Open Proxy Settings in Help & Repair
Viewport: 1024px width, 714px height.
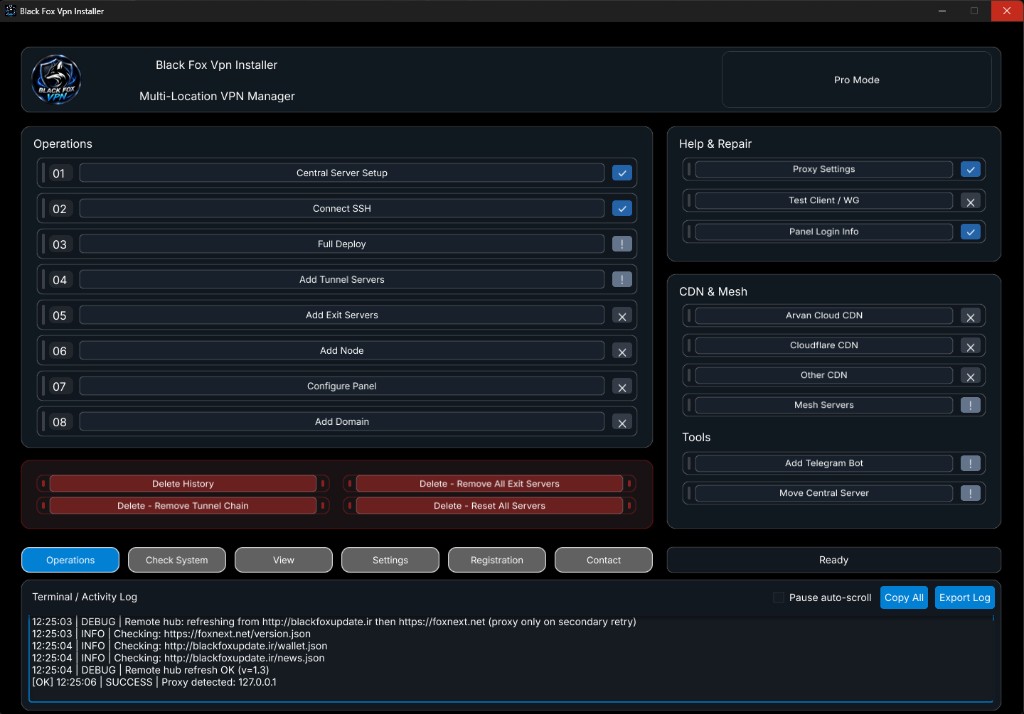(x=824, y=169)
